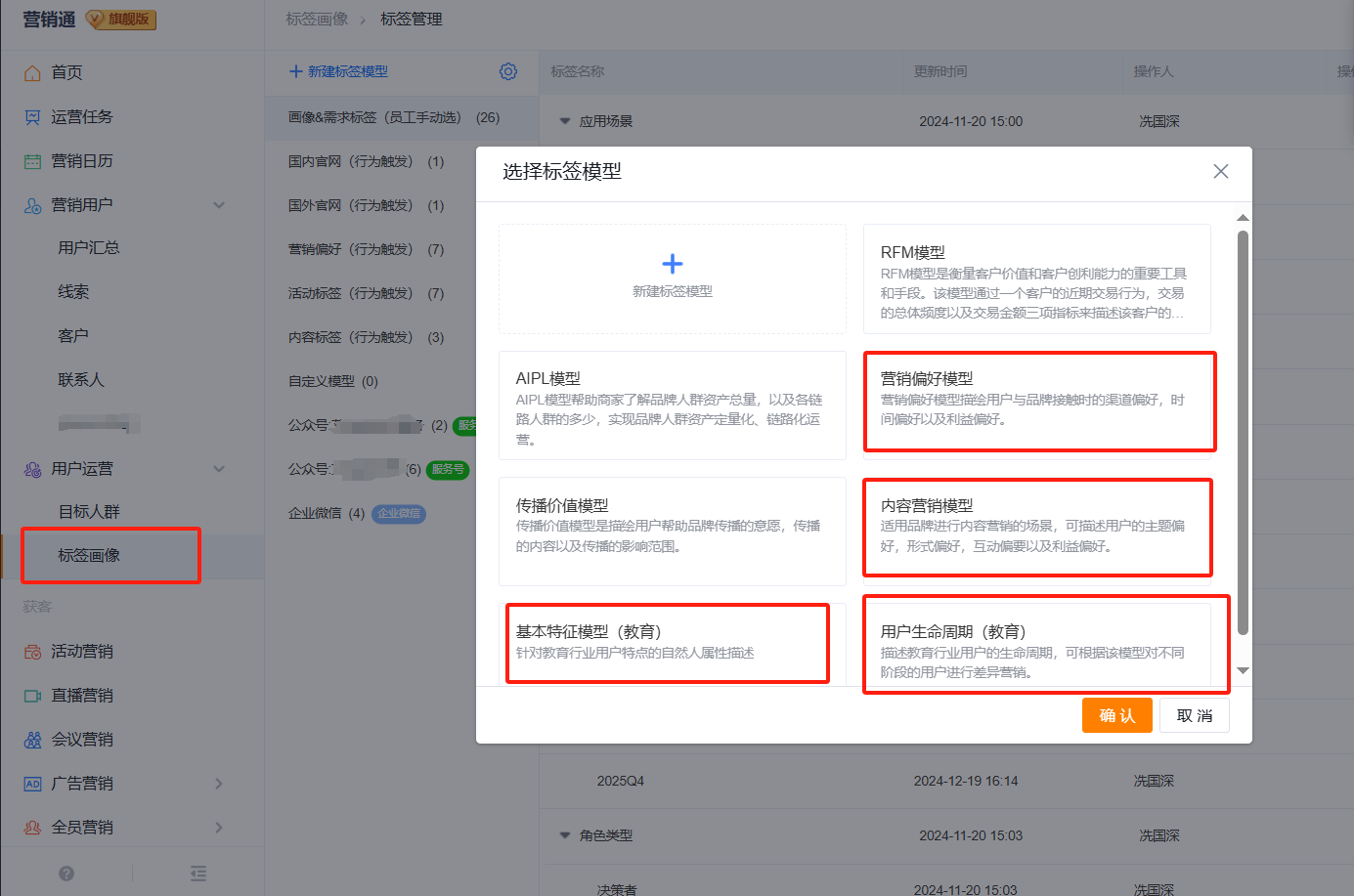Click the 全员营销 icon
Image resolution: width=1354 pixels, height=896 pixels.
tap(32, 828)
